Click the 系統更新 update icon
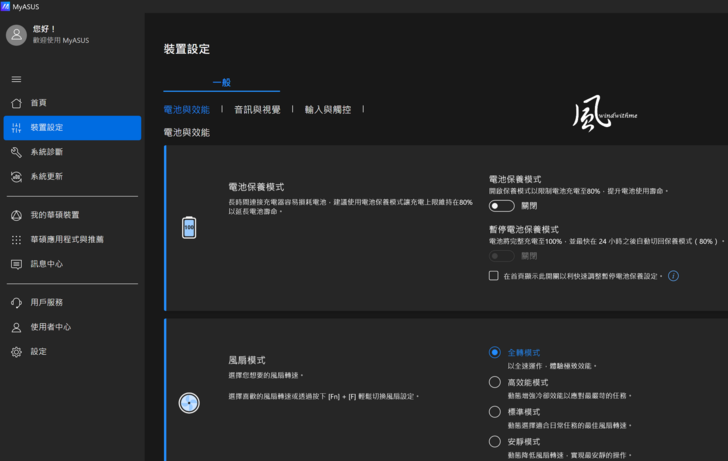The image size is (728, 461). (16, 177)
